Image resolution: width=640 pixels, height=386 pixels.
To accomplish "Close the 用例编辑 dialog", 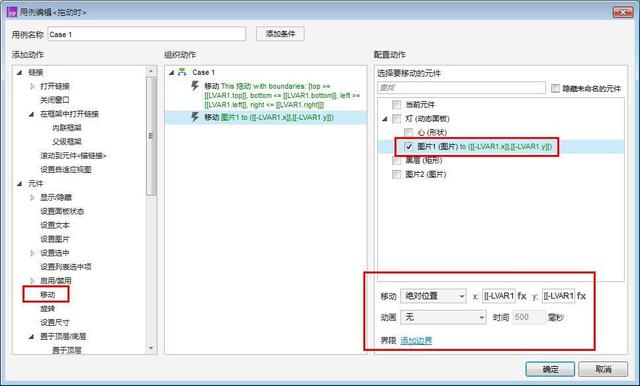I will tap(623, 12).
